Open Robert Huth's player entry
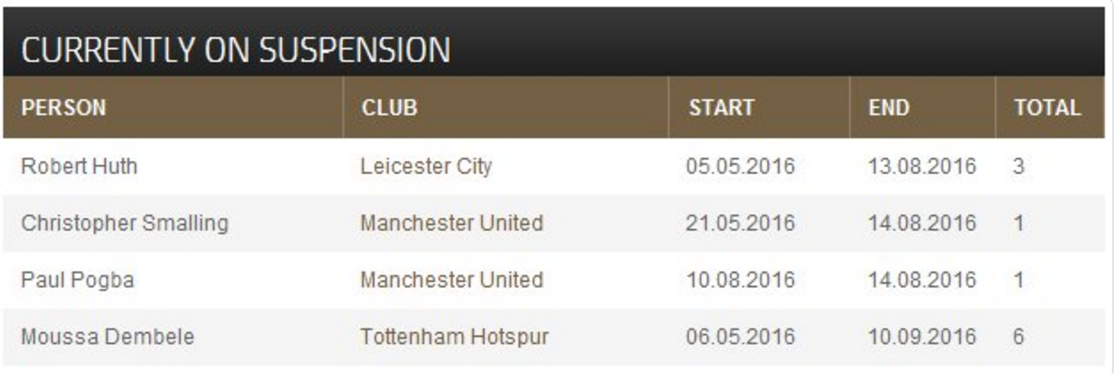1114x374 pixels. tap(80, 166)
